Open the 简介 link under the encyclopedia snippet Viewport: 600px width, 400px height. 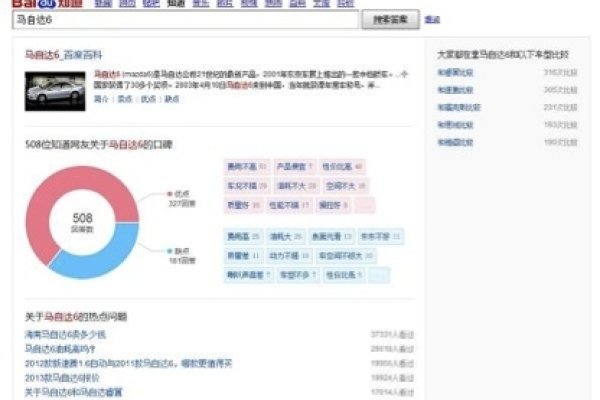click(x=101, y=99)
